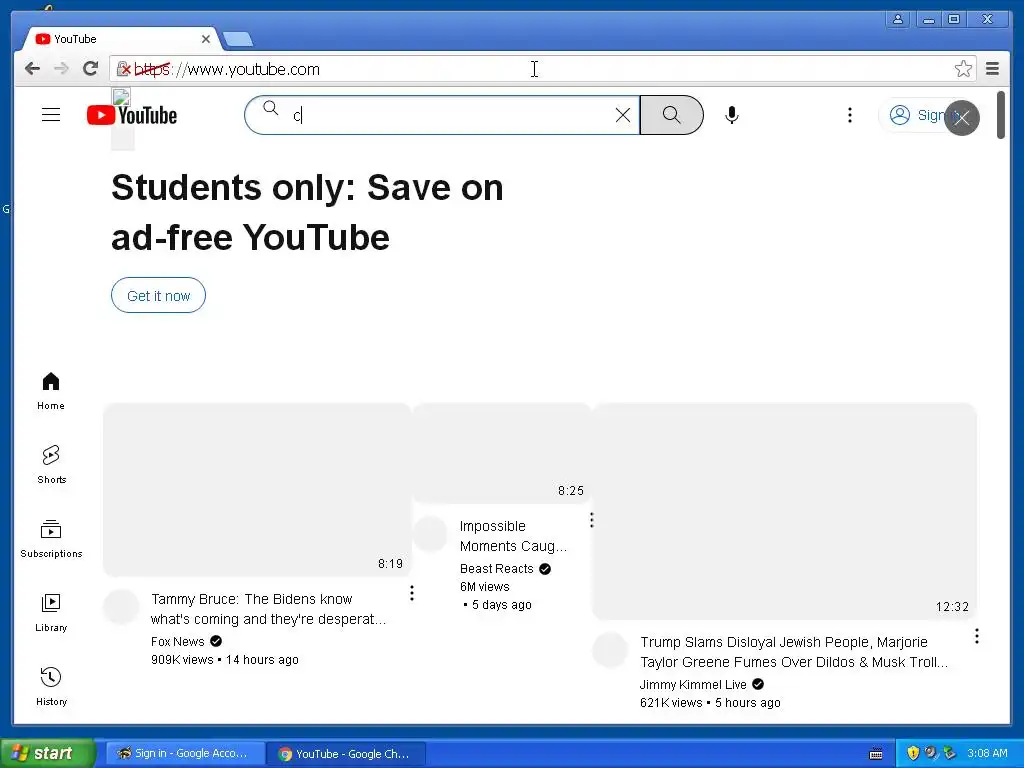Bookmark this page with the star

pos(963,69)
